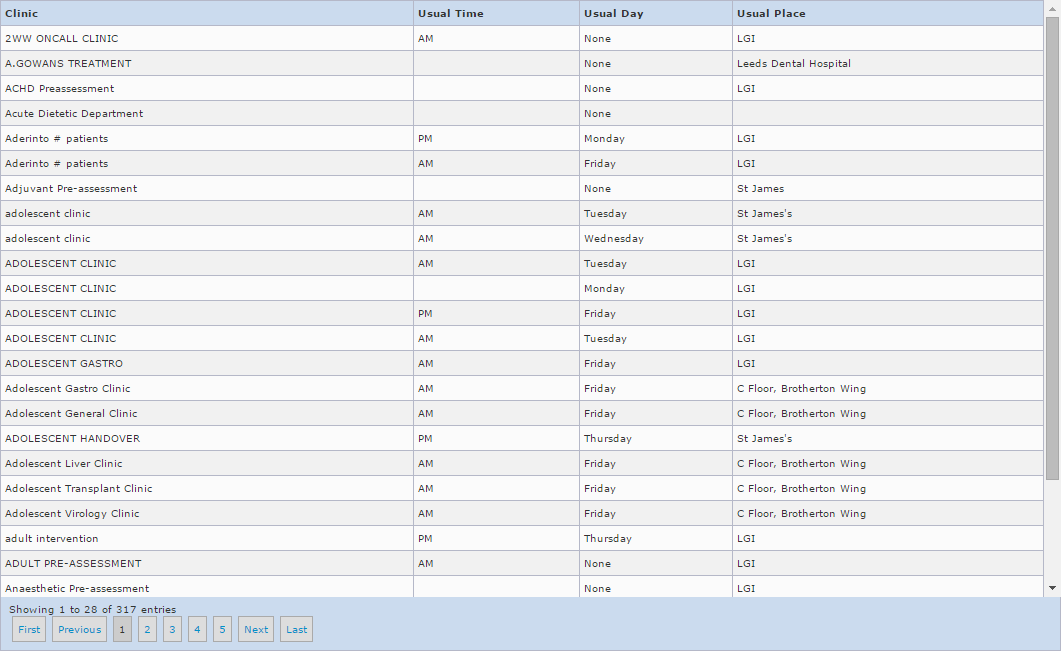Go to the Next page
Screen dimensions: 1061x651
click(x=256, y=629)
